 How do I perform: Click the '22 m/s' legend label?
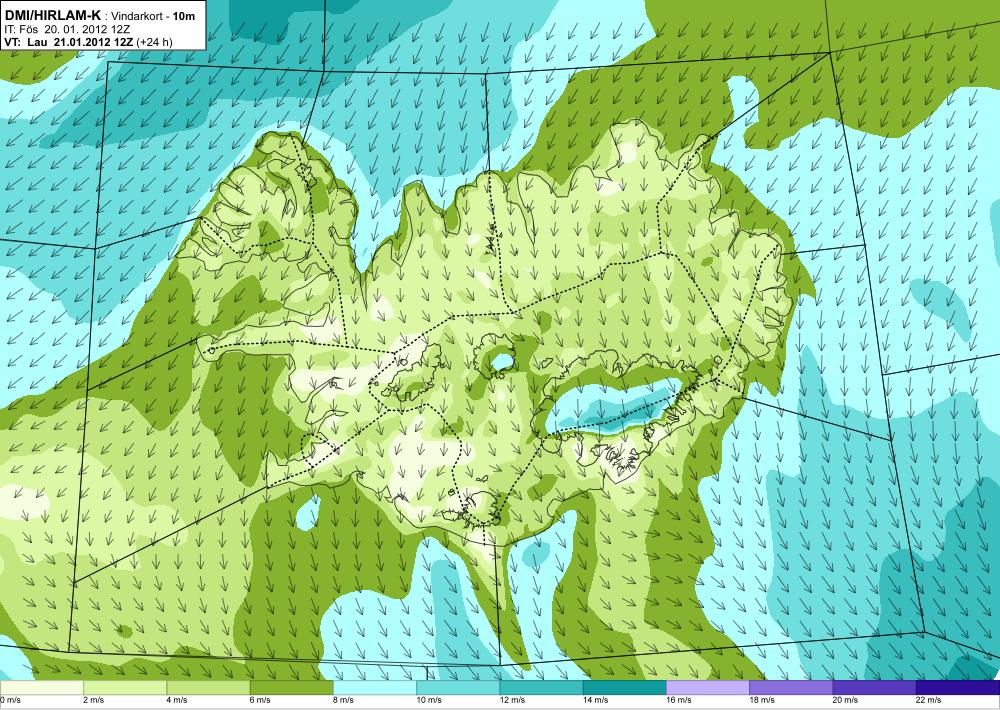929,700
